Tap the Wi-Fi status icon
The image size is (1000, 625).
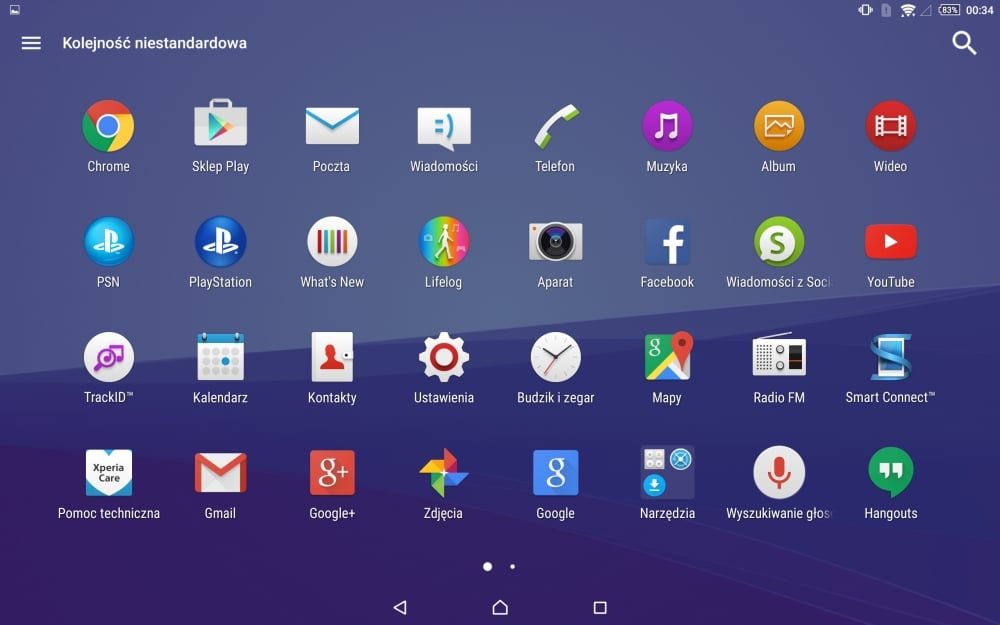[908, 10]
